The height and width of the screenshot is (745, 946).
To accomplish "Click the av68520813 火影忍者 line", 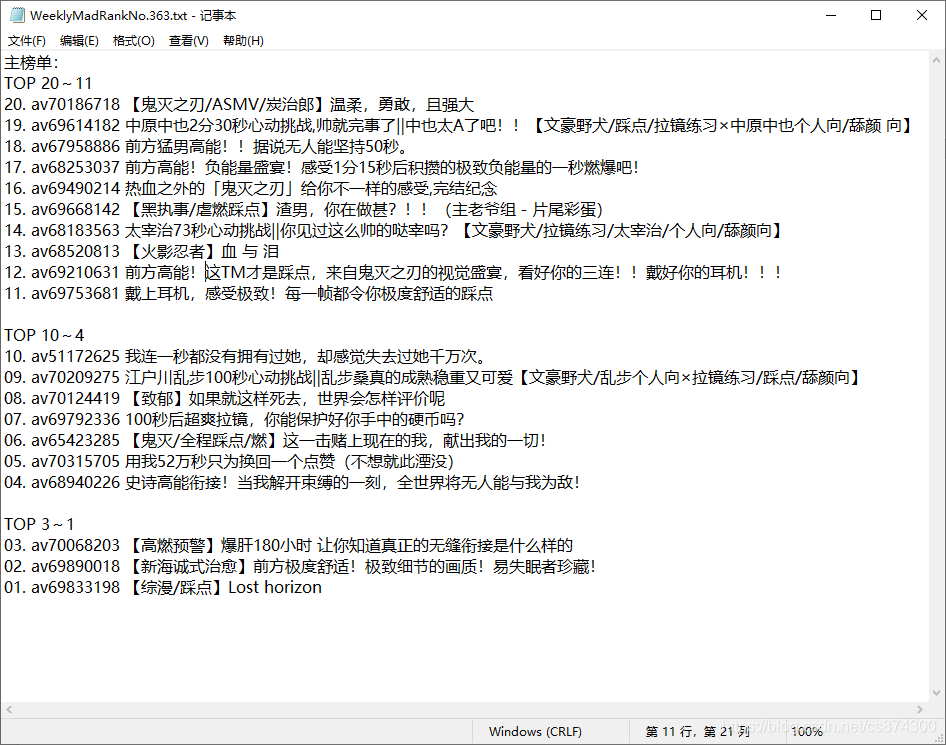I will click(141, 252).
